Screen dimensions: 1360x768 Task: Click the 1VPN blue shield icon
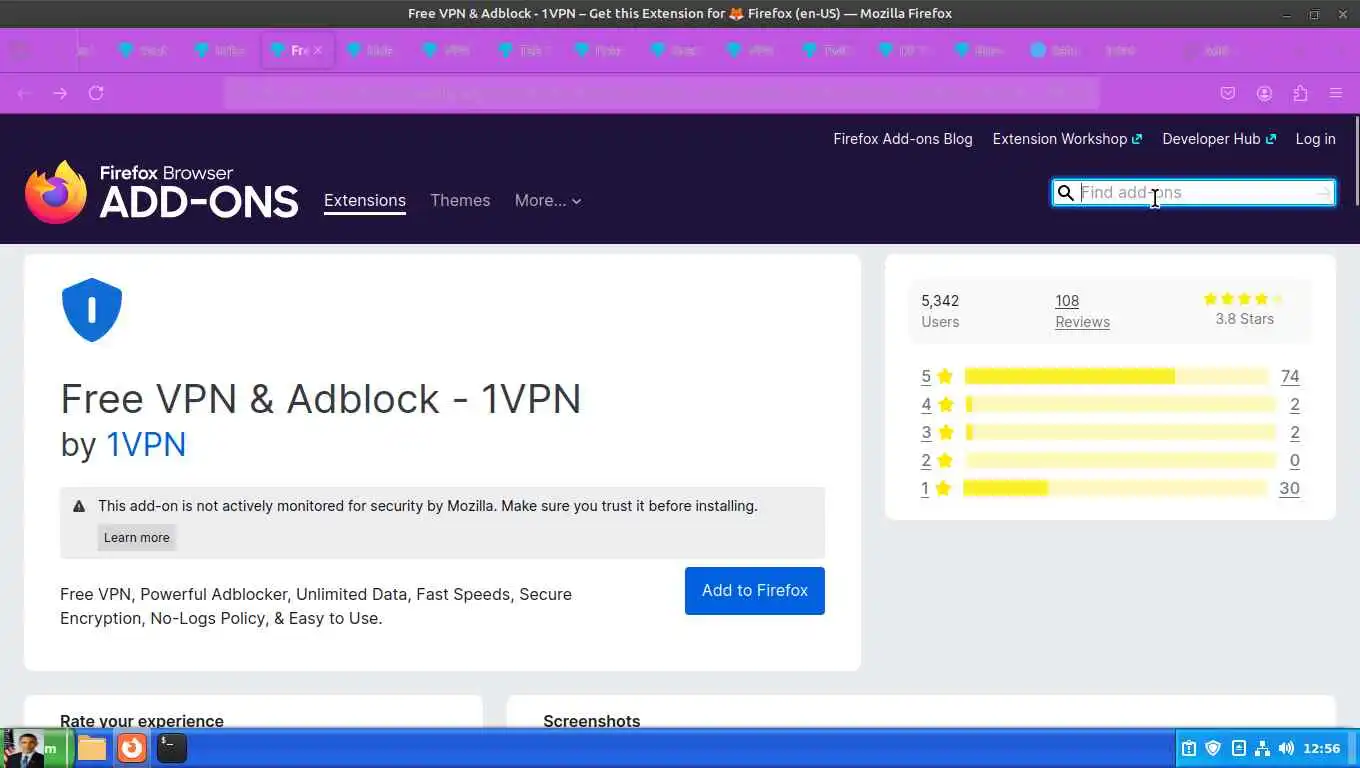[92, 310]
